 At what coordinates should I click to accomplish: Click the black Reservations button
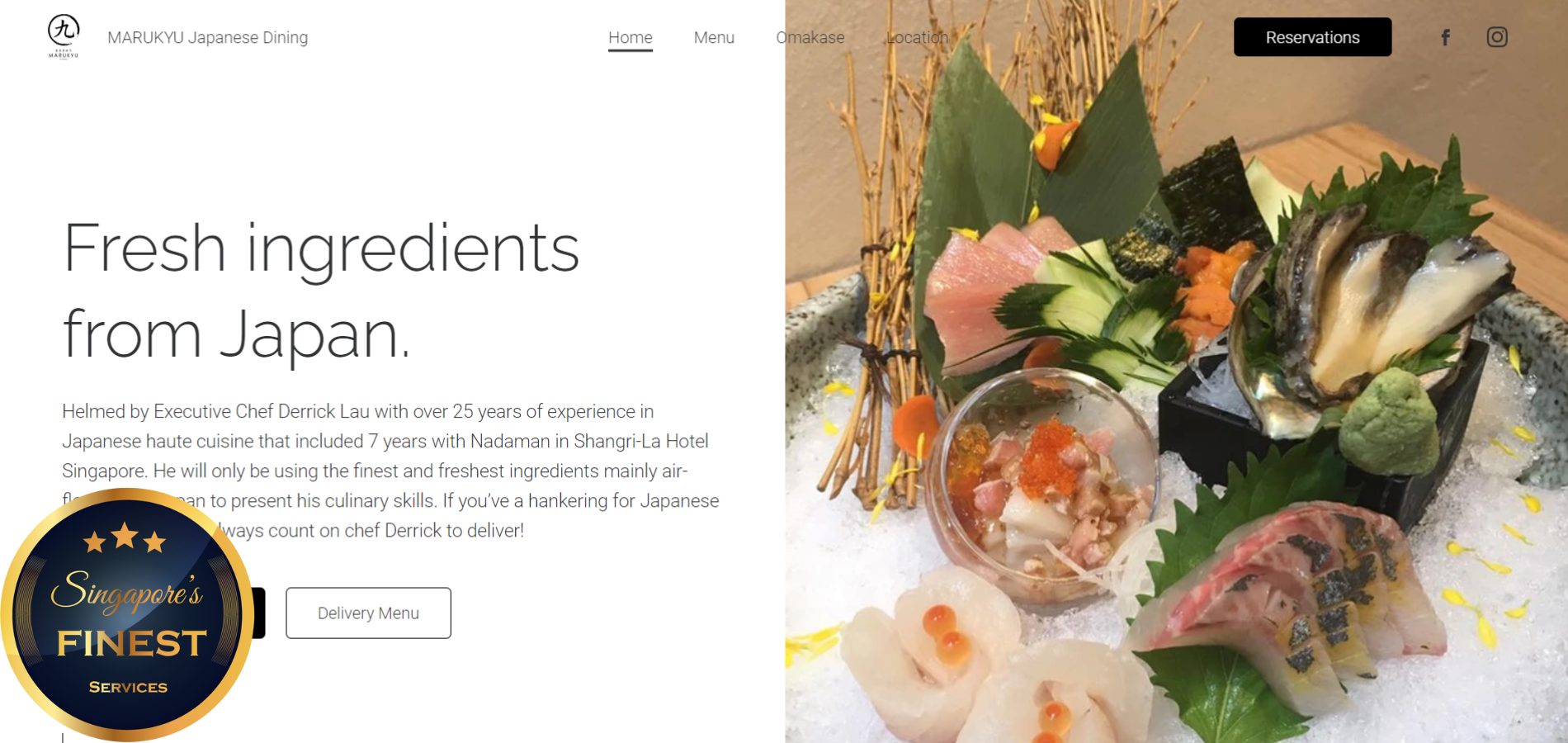(1312, 37)
